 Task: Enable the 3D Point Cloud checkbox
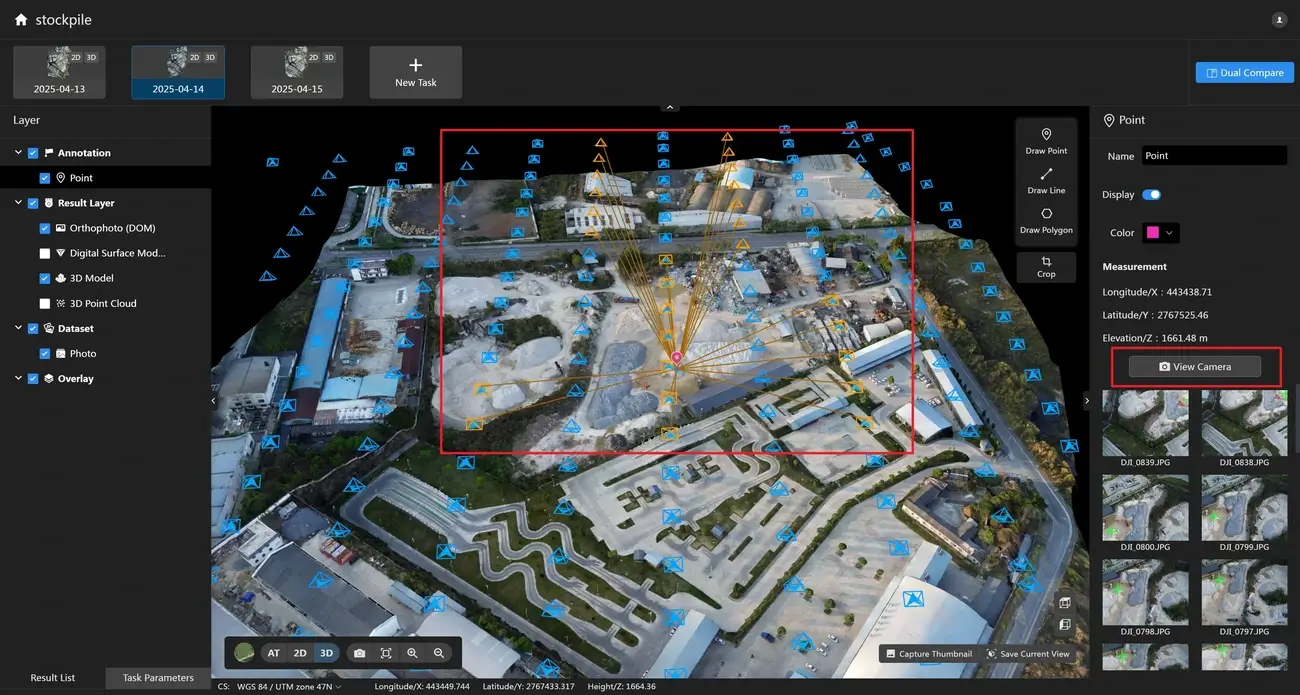click(x=45, y=303)
